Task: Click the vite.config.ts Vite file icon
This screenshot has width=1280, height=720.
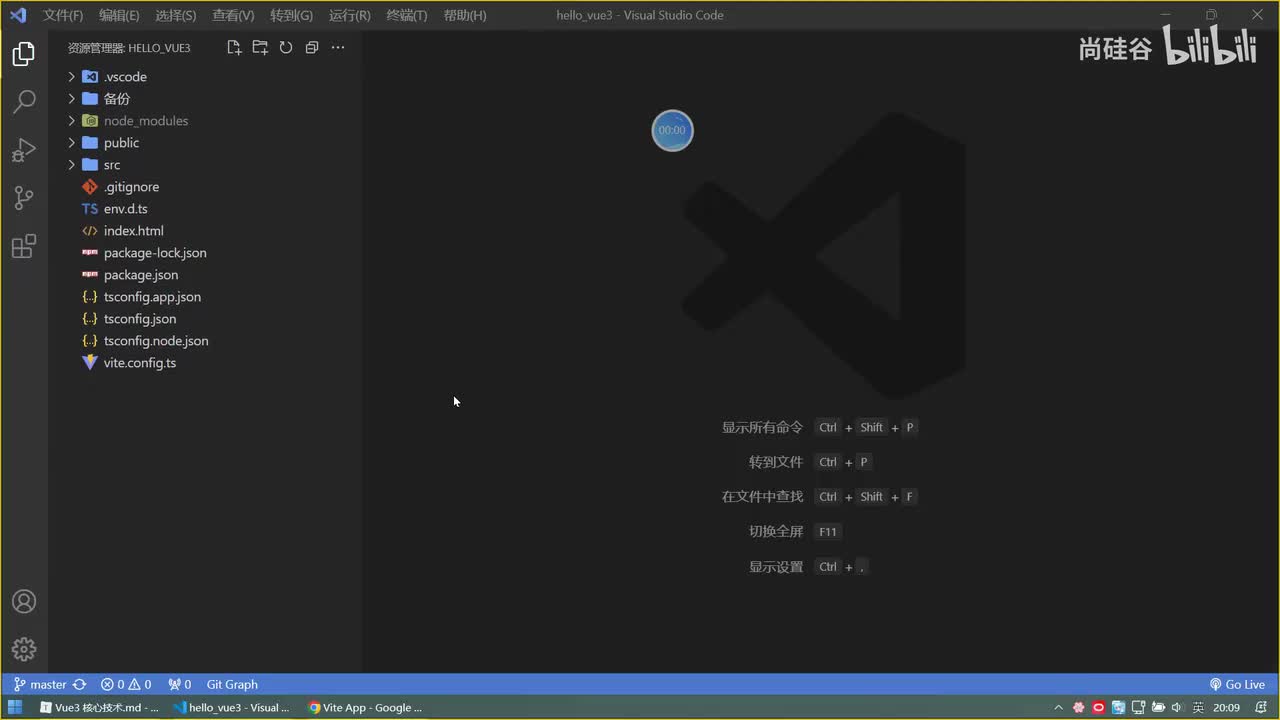Action: click(90, 363)
